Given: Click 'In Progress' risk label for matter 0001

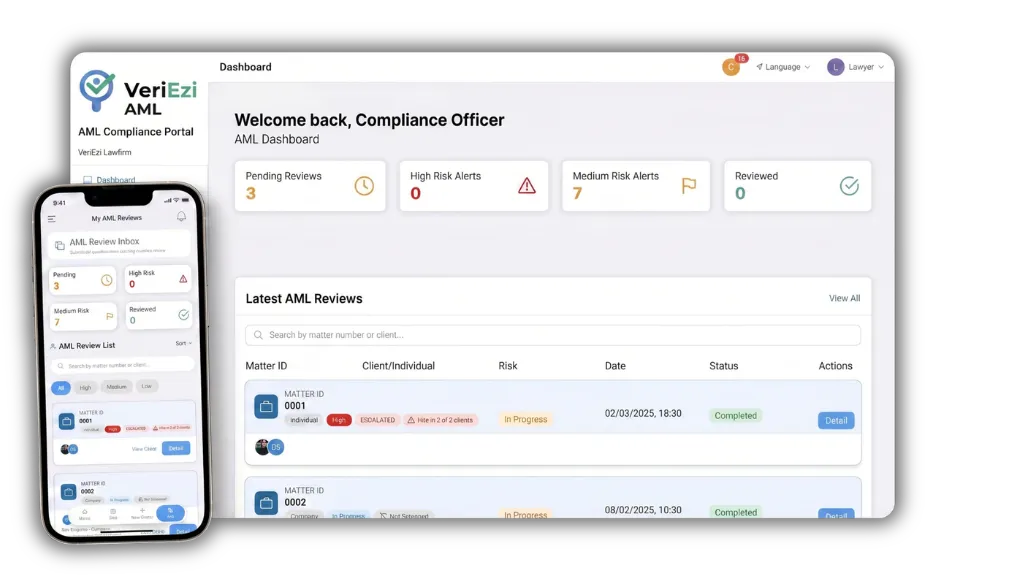Looking at the screenshot, I should pos(526,419).
